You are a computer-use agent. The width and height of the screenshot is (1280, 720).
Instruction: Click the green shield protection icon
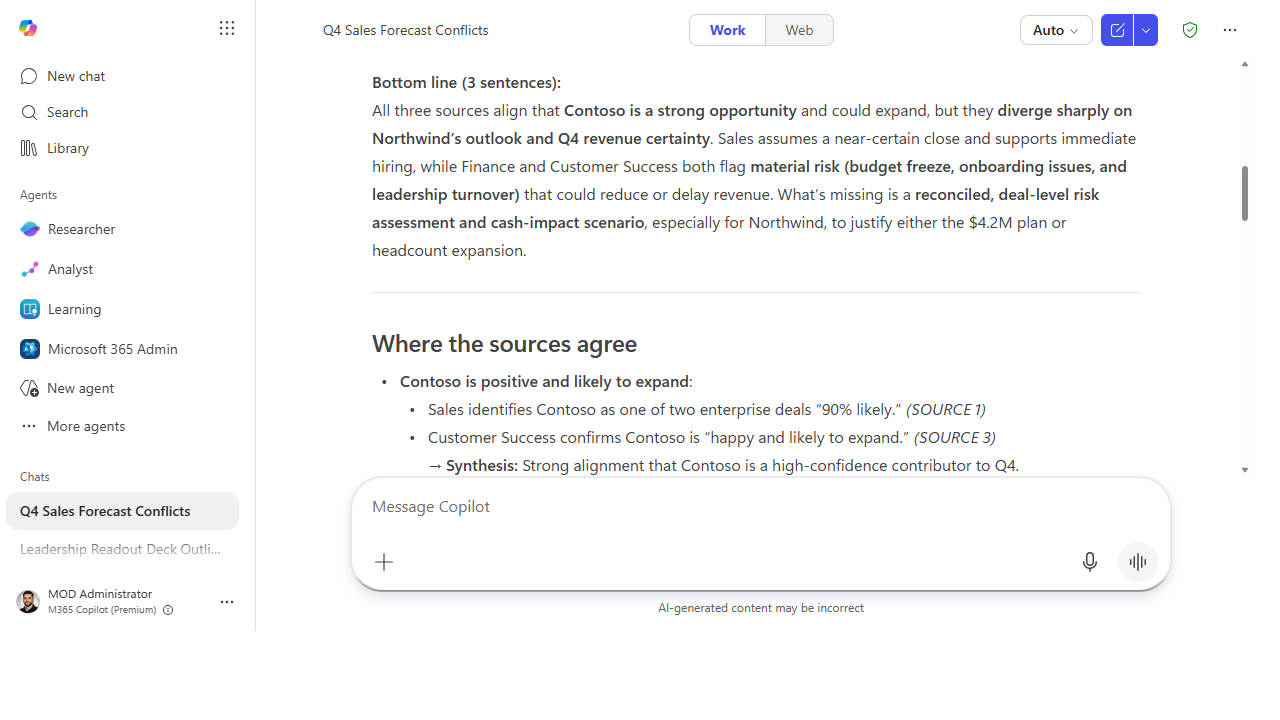pyautogui.click(x=1190, y=30)
